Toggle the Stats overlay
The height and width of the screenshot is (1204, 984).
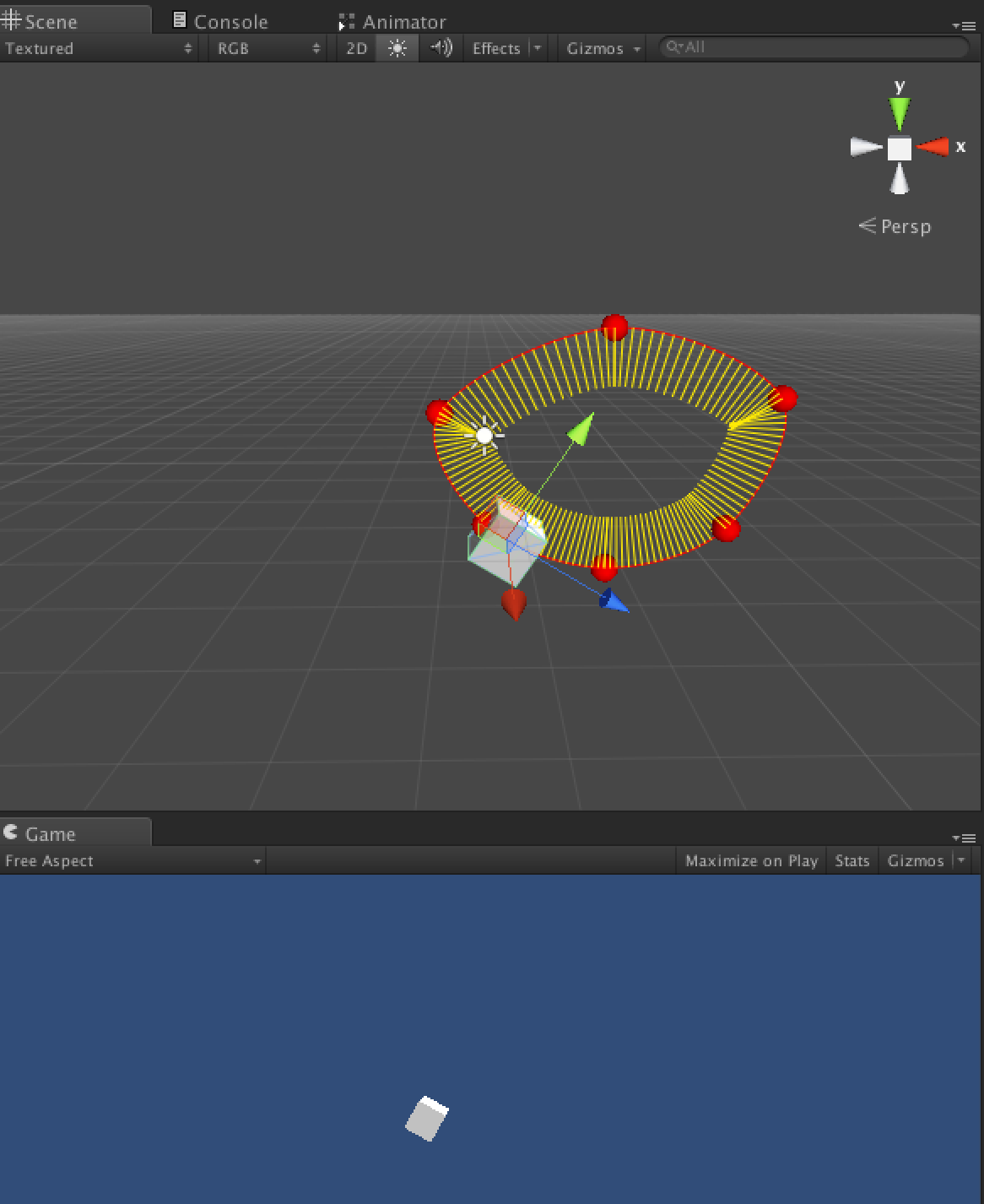852,860
